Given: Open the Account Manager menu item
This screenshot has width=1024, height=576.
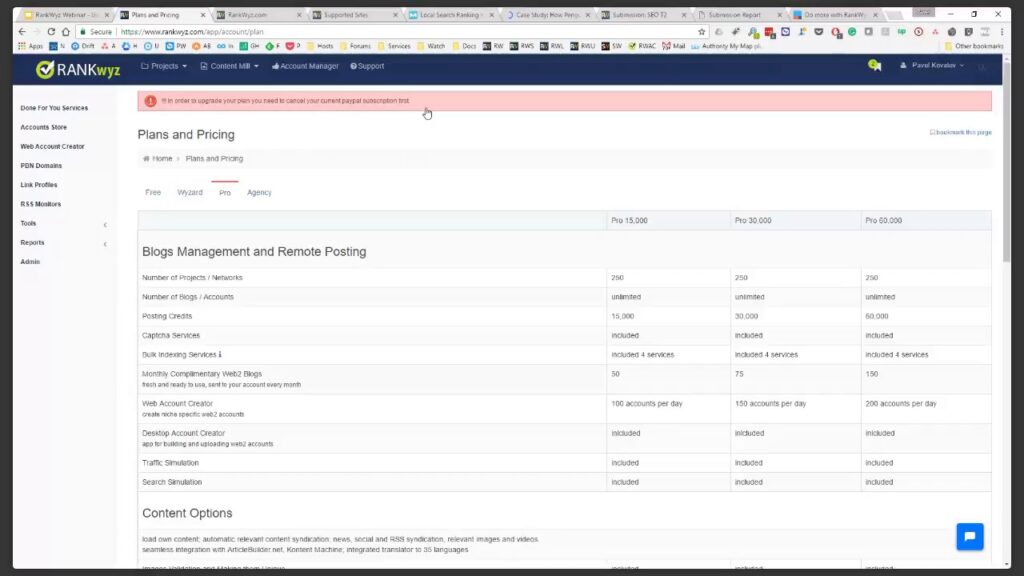Looking at the screenshot, I should click(305, 66).
